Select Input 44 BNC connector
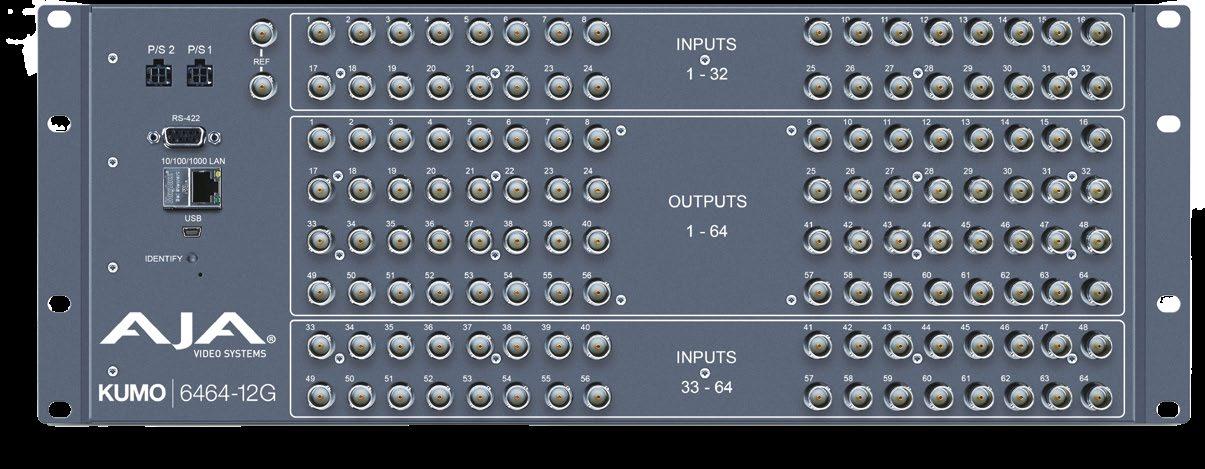This screenshot has width=1205, height=469. point(937,345)
